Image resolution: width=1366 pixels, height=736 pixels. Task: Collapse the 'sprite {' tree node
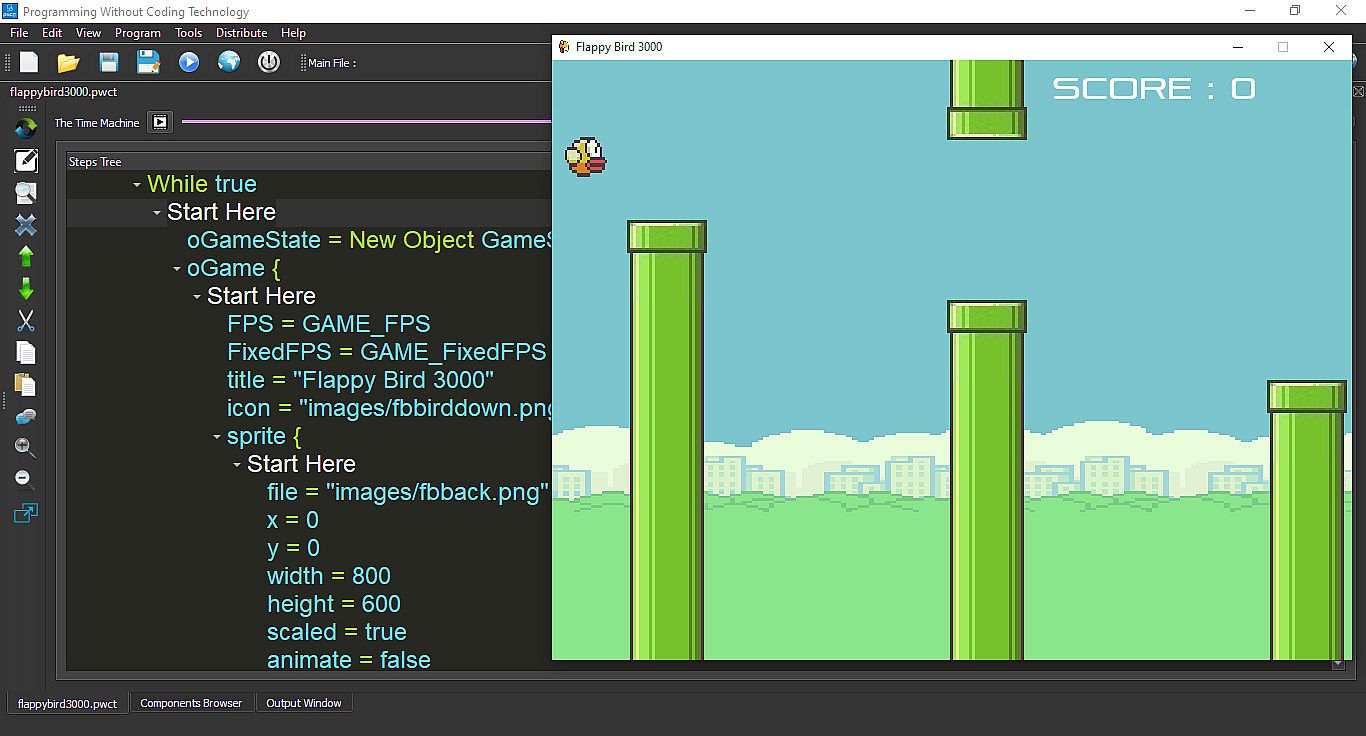[217, 437]
